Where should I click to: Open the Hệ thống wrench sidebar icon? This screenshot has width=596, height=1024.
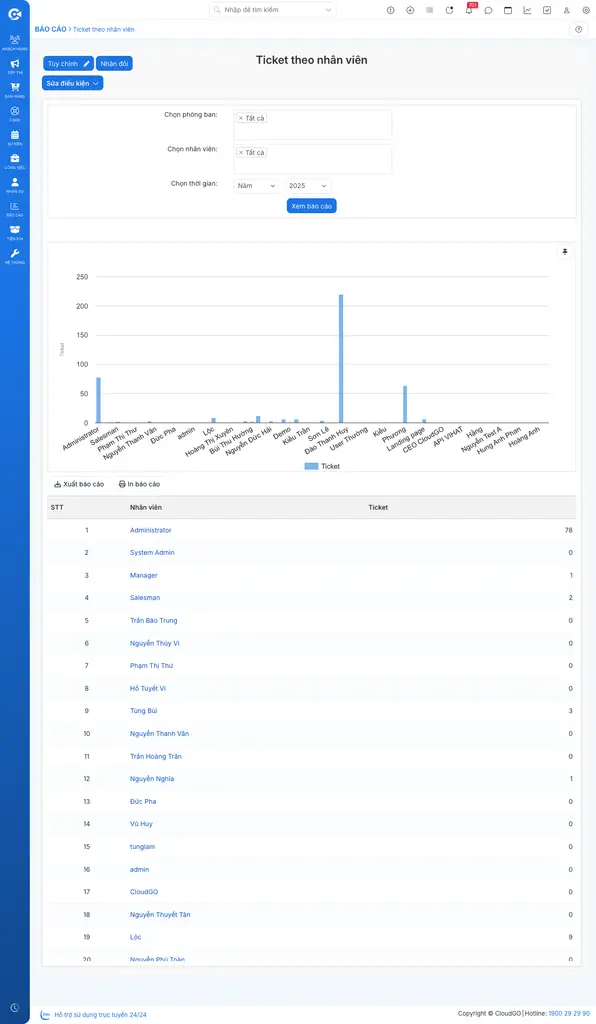[x=14, y=256]
